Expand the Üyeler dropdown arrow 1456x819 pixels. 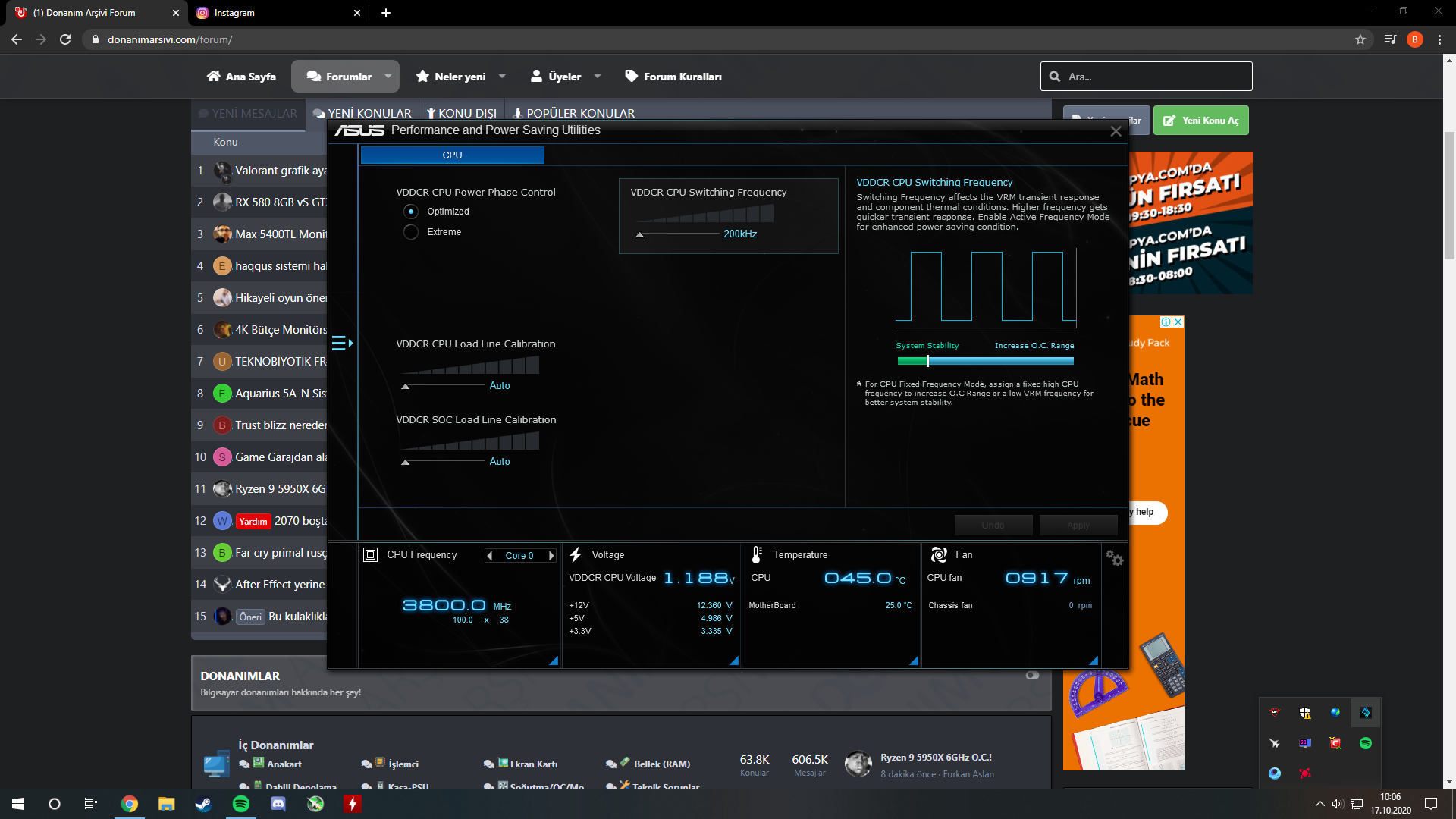point(598,77)
